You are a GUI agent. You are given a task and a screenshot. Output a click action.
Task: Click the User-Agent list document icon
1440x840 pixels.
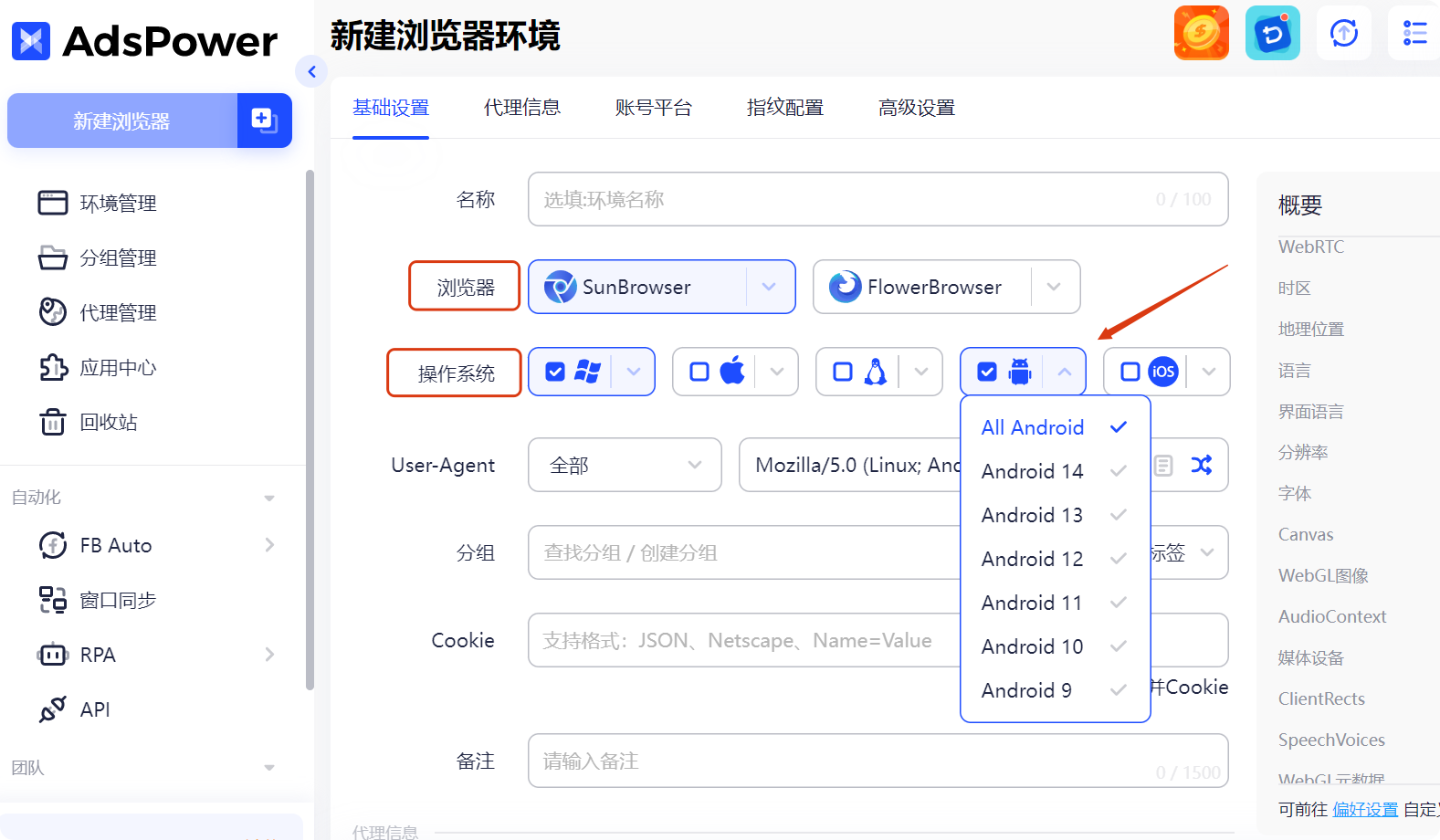(1163, 466)
